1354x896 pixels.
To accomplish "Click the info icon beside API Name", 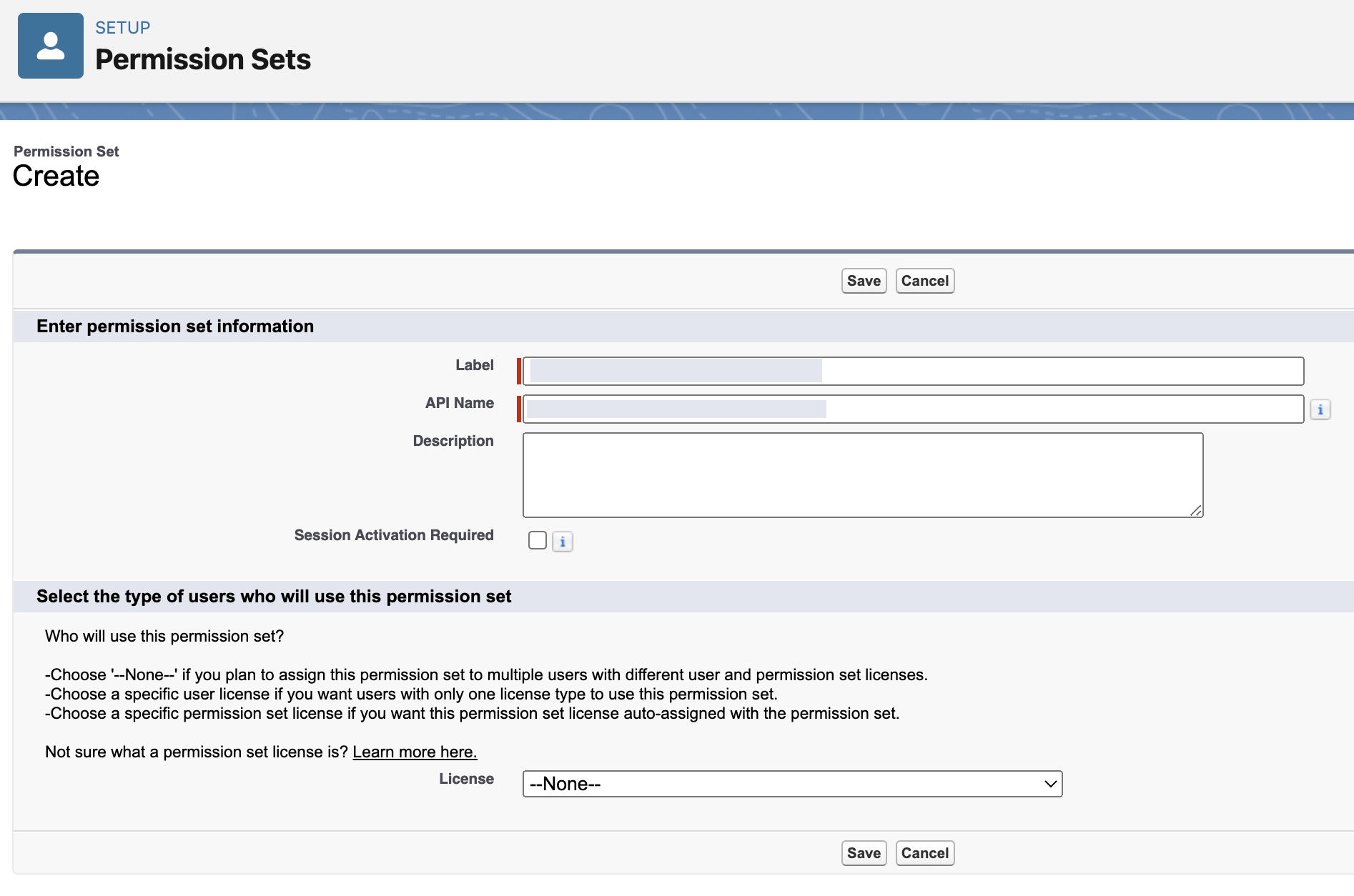I will click(x=1320, y=409).
